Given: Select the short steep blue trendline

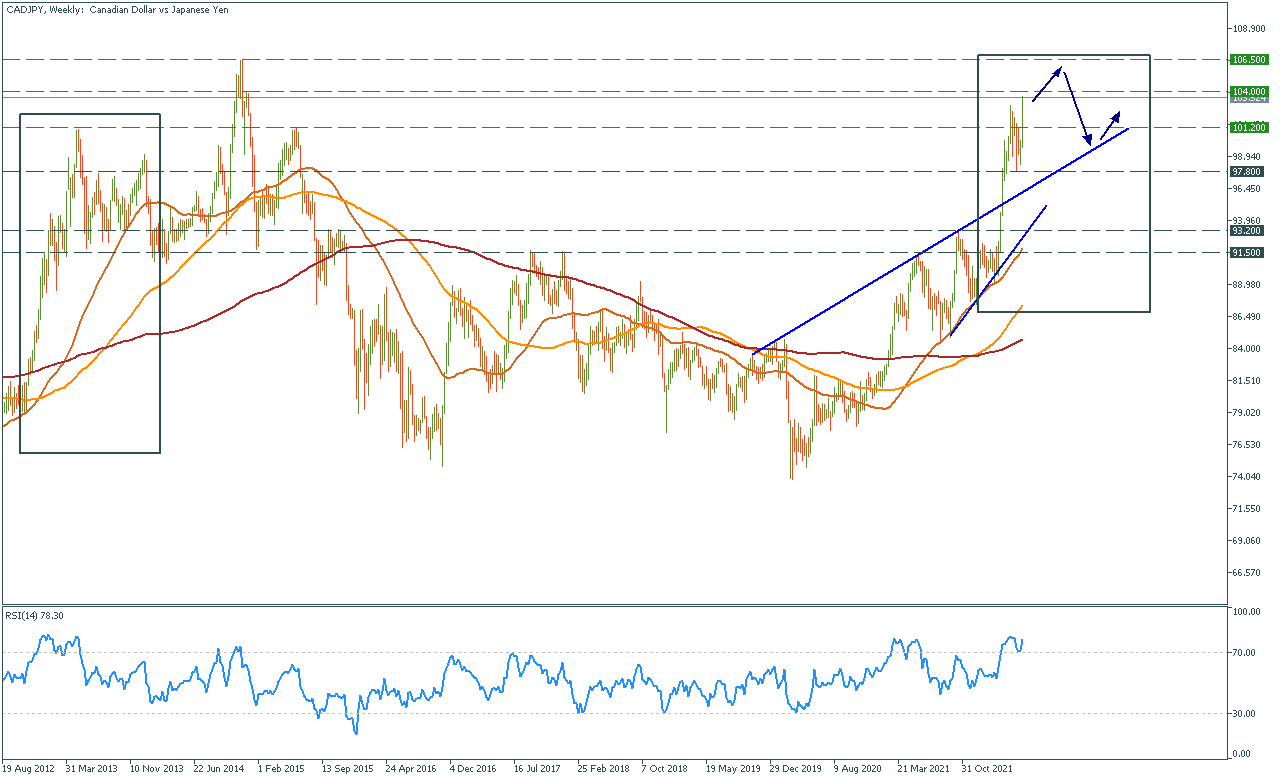Looking at the screenshot, I should coord(1000,268).
